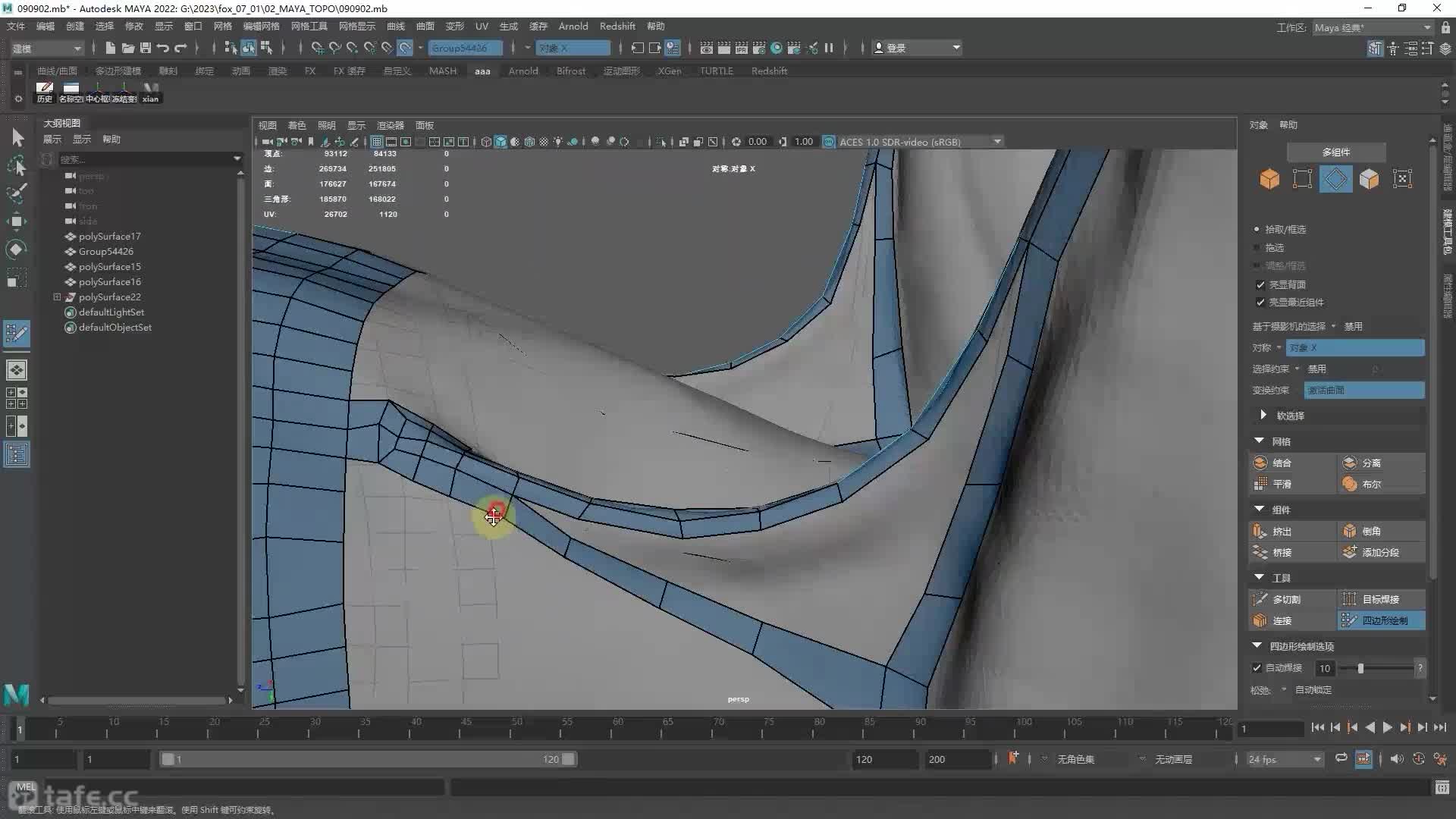
Task: Select the Rotate tool in toolbox
Action: [17, 249]
